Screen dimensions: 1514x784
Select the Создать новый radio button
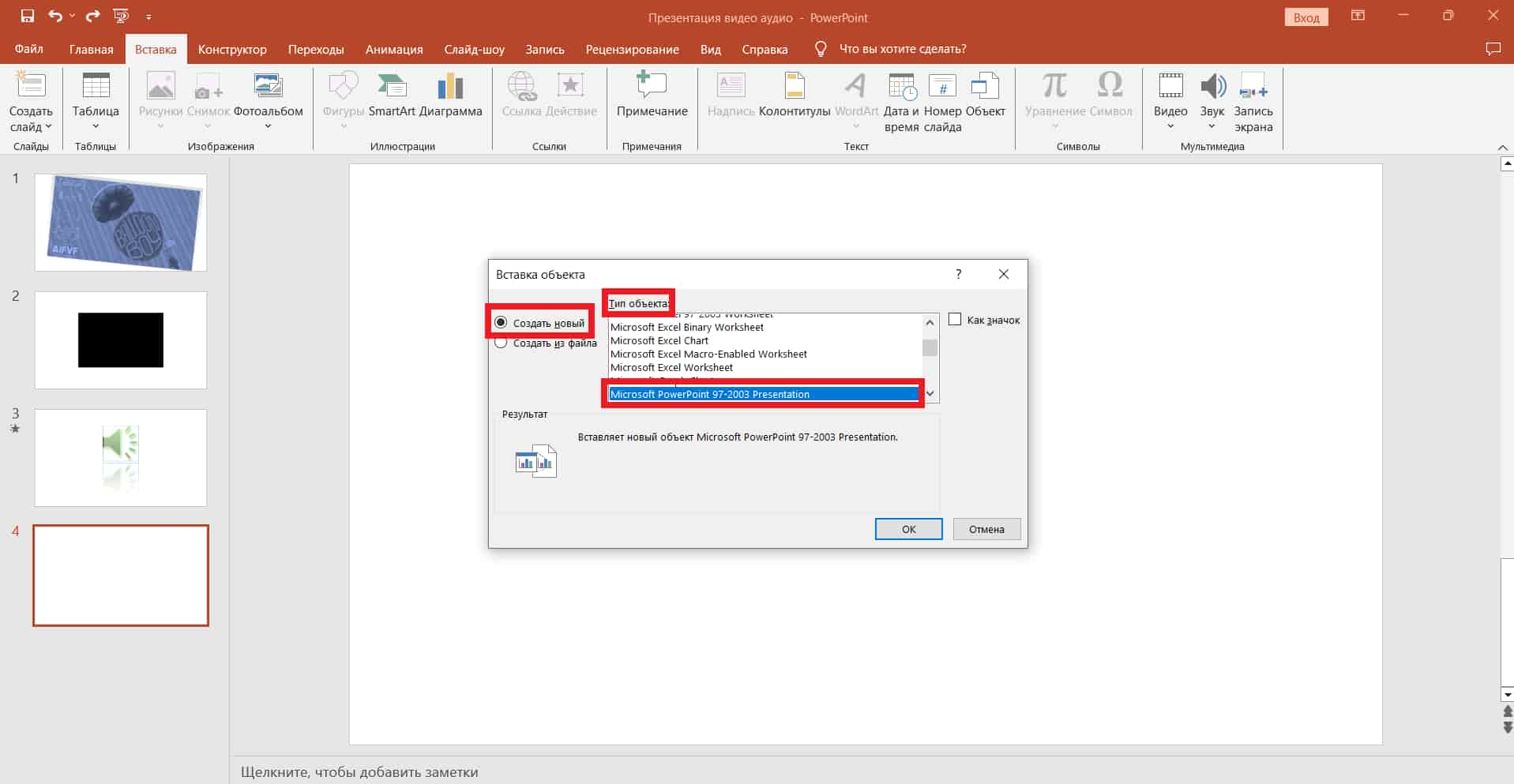point(501,322)
